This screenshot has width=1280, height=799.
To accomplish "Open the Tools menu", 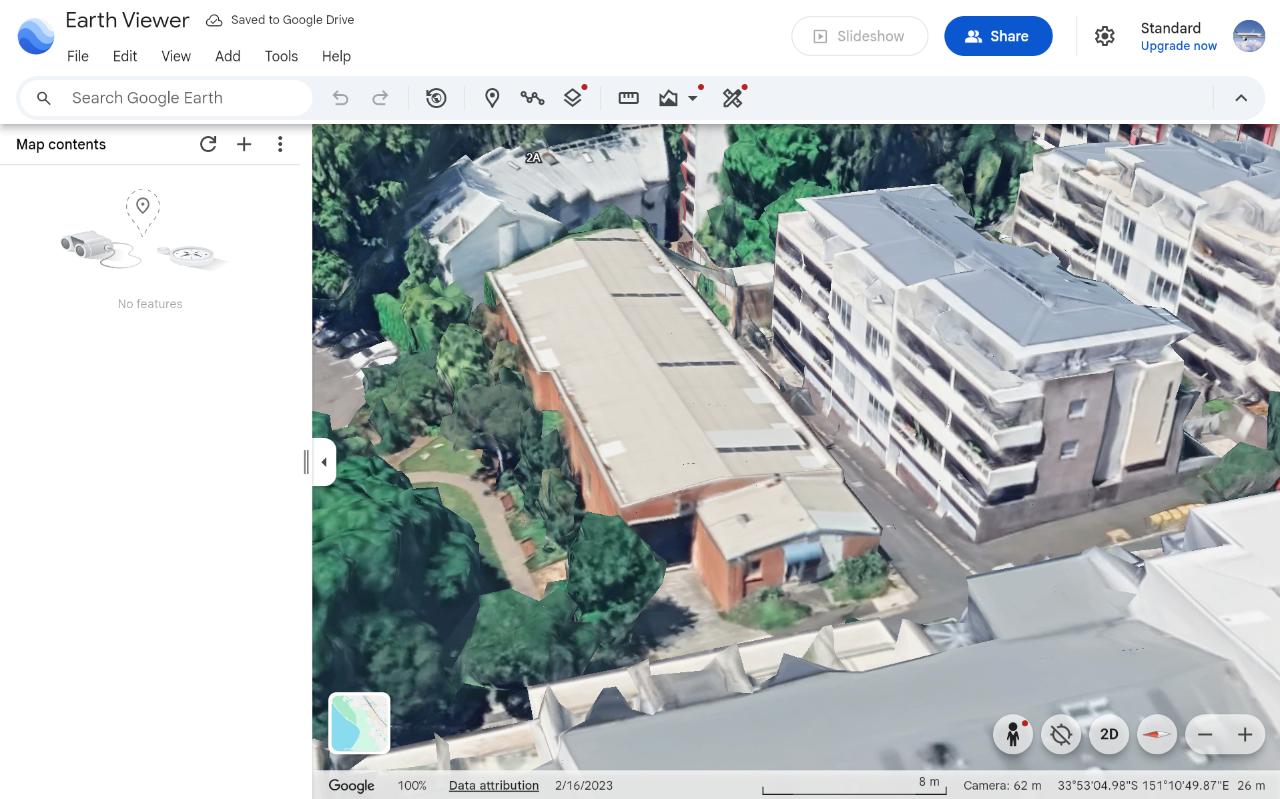I will coord(281,56).
